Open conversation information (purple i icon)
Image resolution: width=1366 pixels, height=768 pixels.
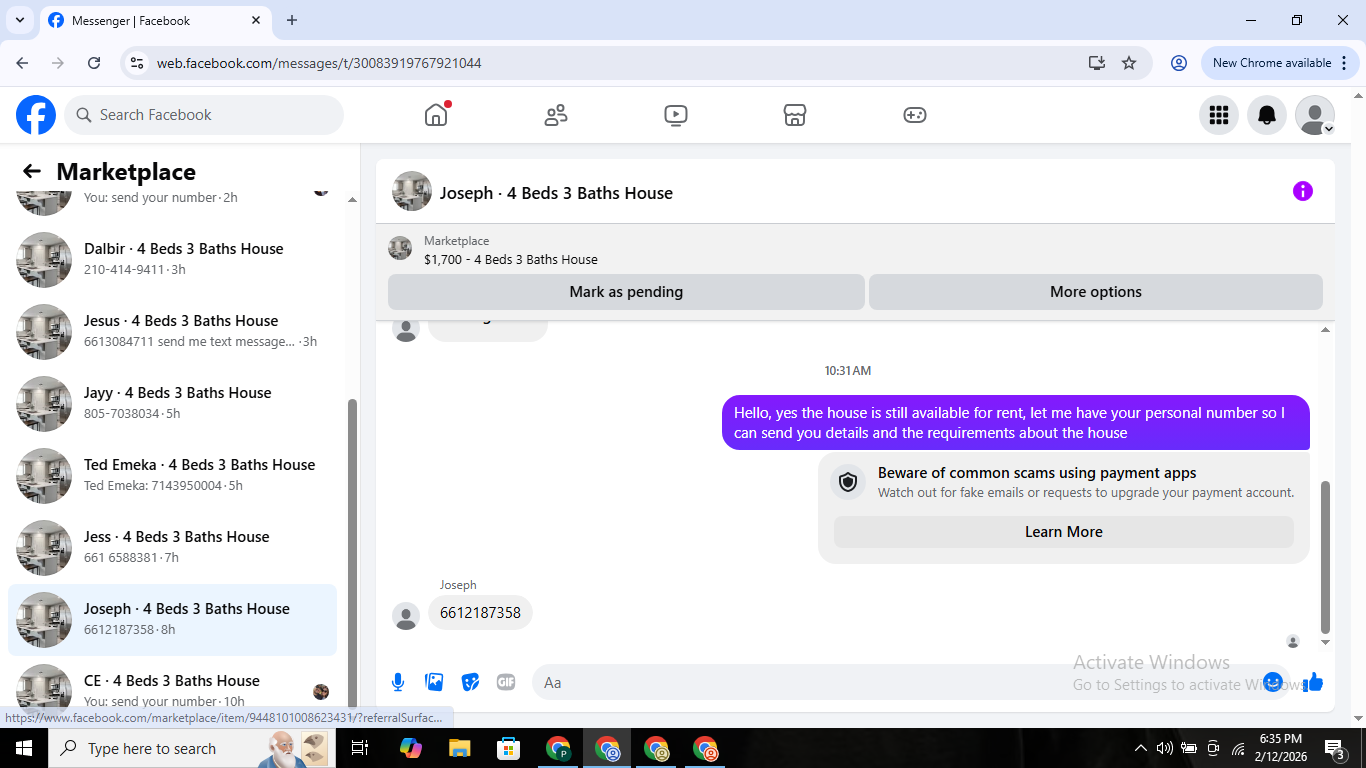[1303, 191]
